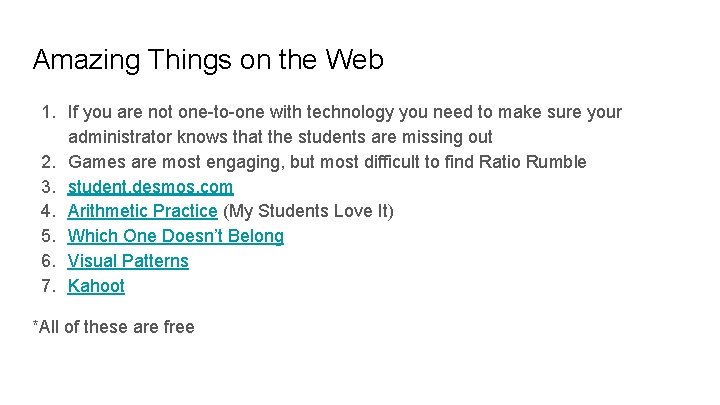
Task: Click the '(My Students Love It)' note
Action: click(308, 211)
